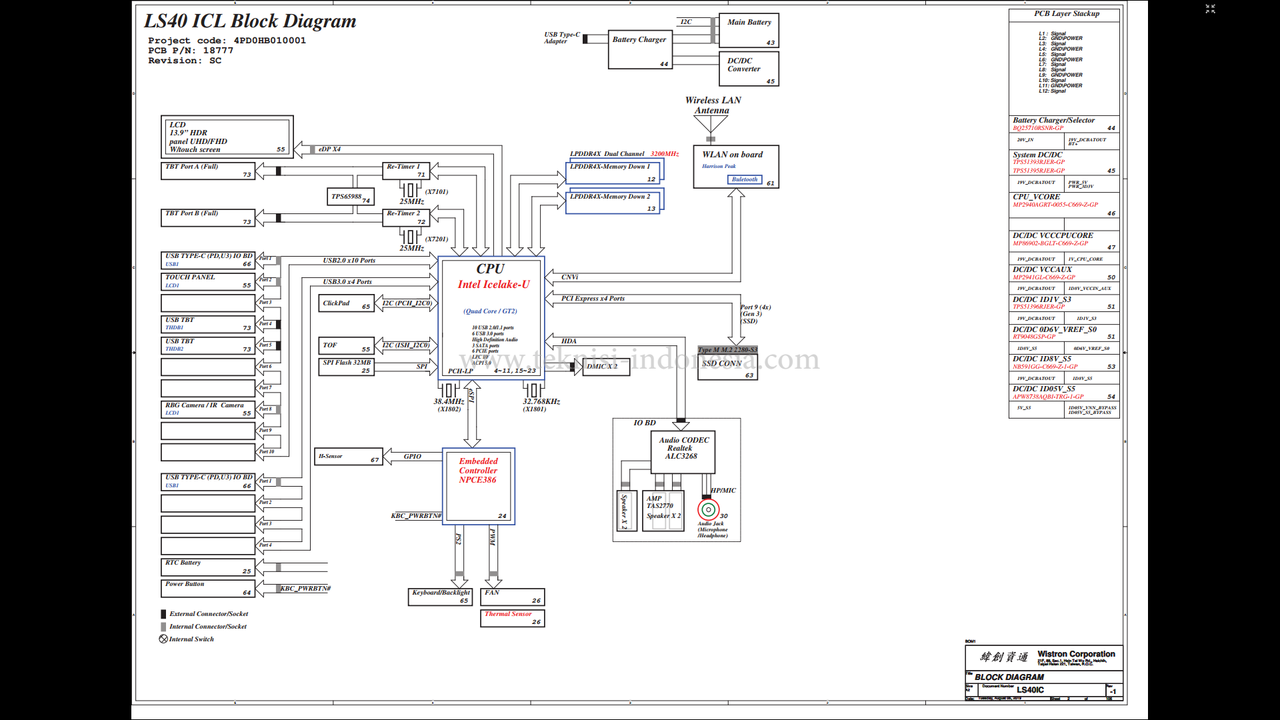The height and width of the screenshot is (720, 1280).
Task: Select the Embedded Controller NPCE386 block
Action: 478,485
